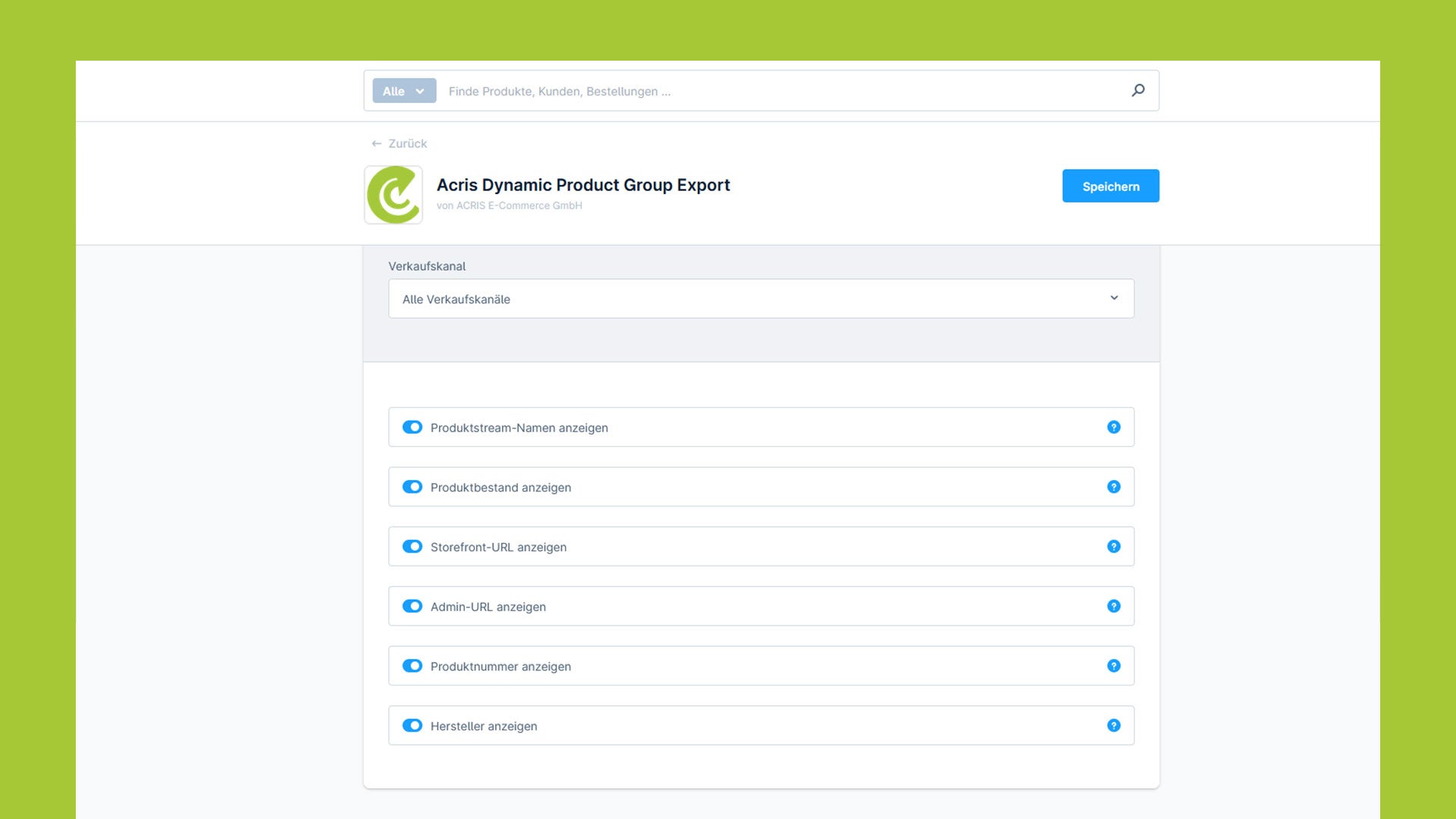Open help for Produktstream-Namen anzeigen
The image size is (1456, 819).
coord(1113,427)
